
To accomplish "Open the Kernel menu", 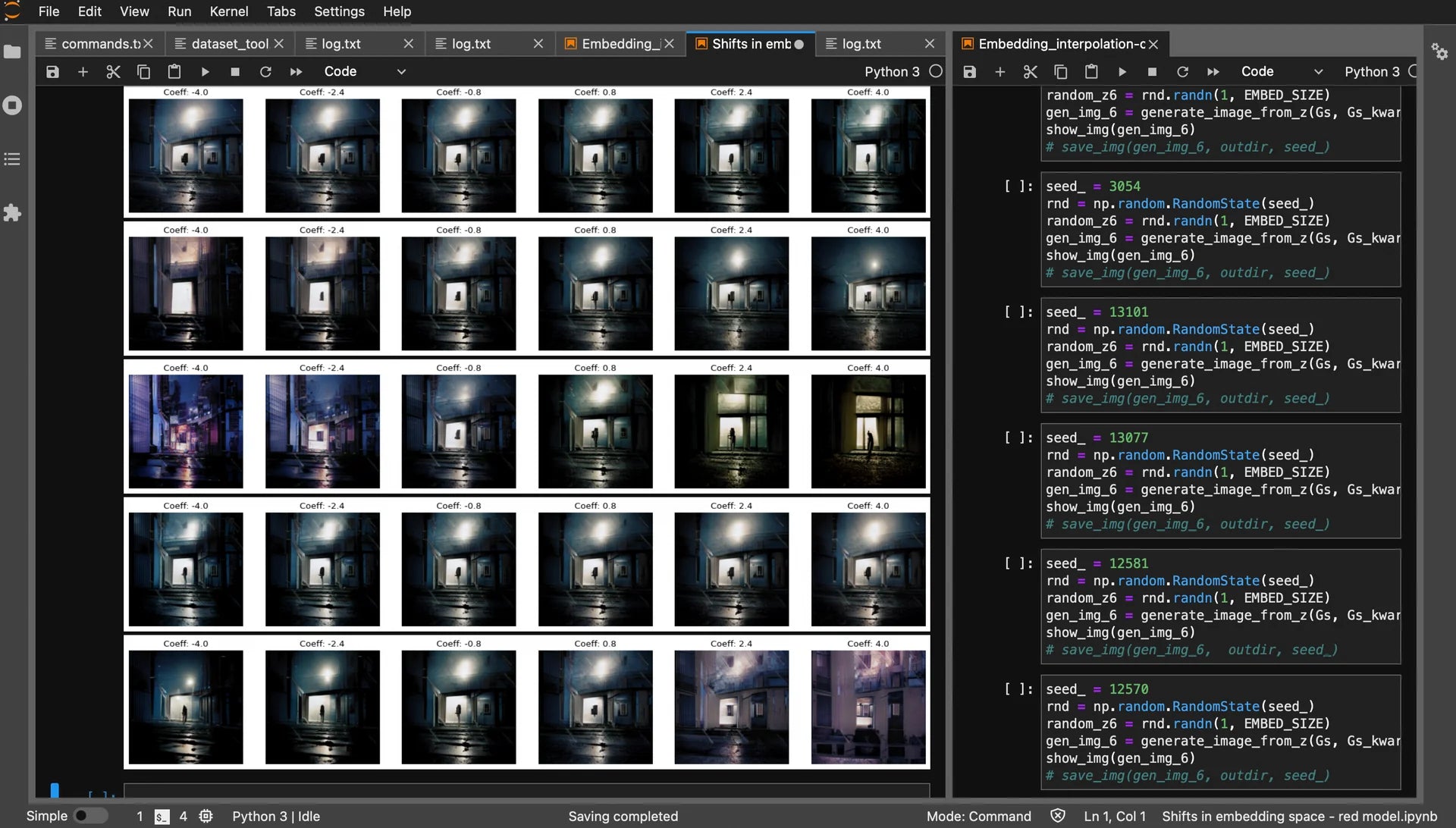I will pos(228,11).
